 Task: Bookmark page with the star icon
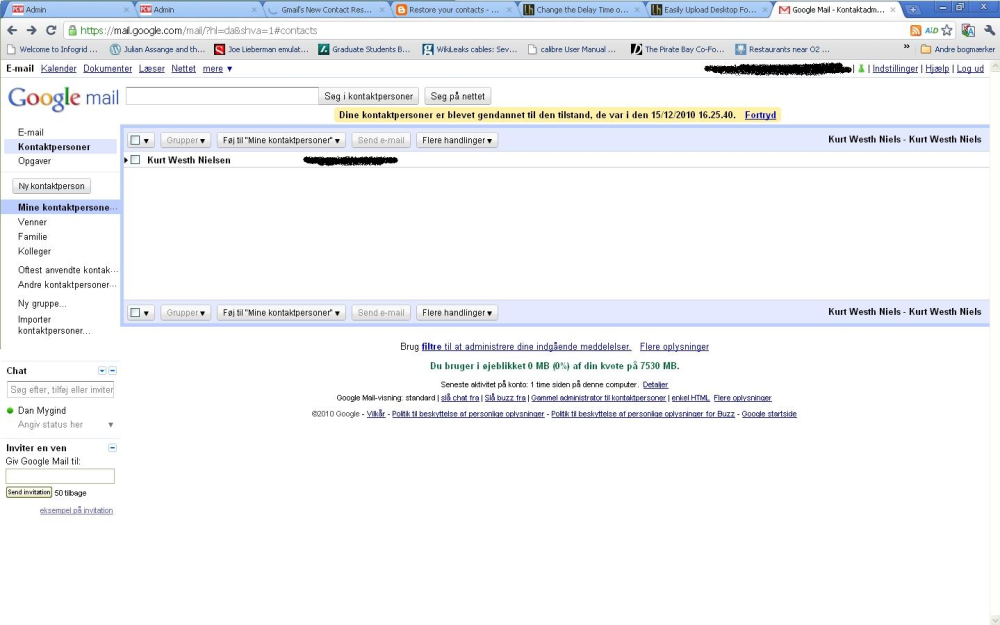click(946, 30)
